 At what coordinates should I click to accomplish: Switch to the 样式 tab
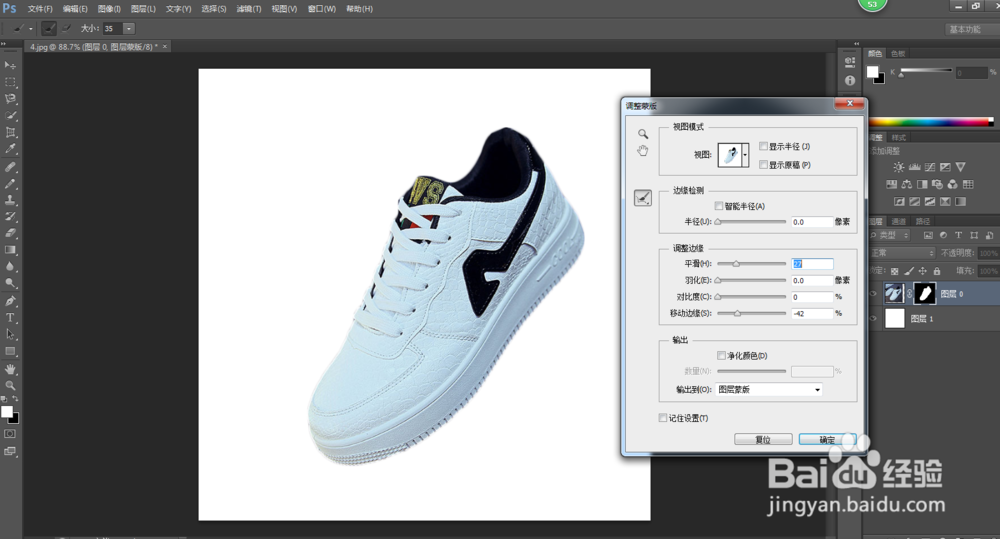[899, 138]
